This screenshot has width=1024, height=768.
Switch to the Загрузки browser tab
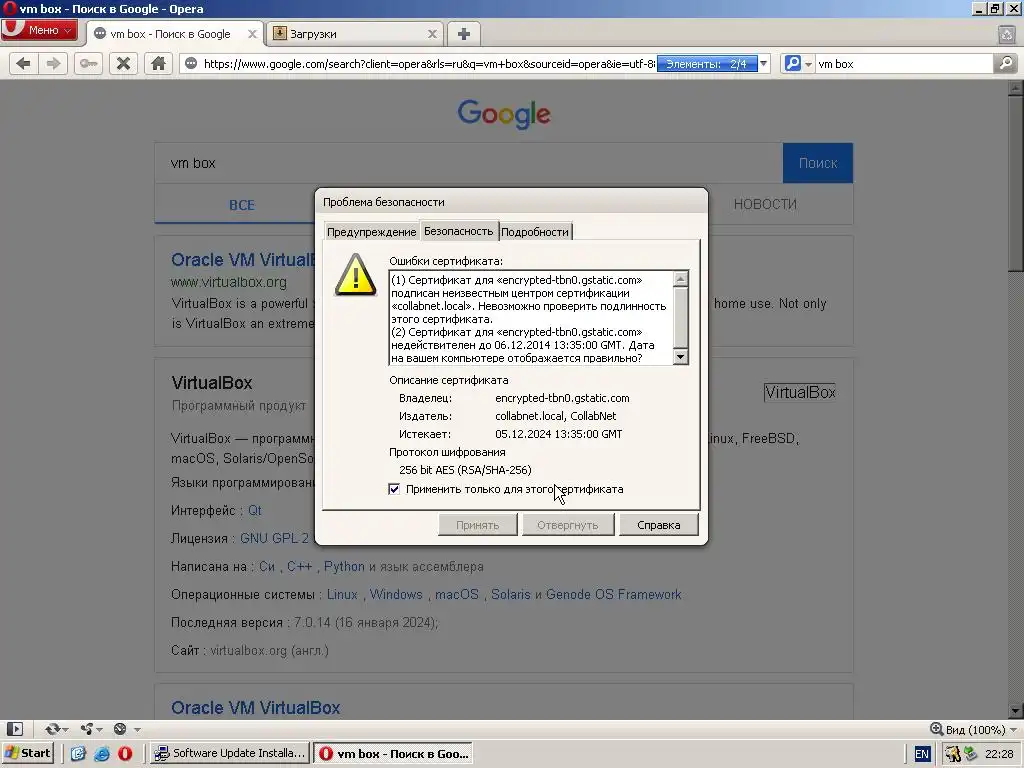(x=355, y=34)
